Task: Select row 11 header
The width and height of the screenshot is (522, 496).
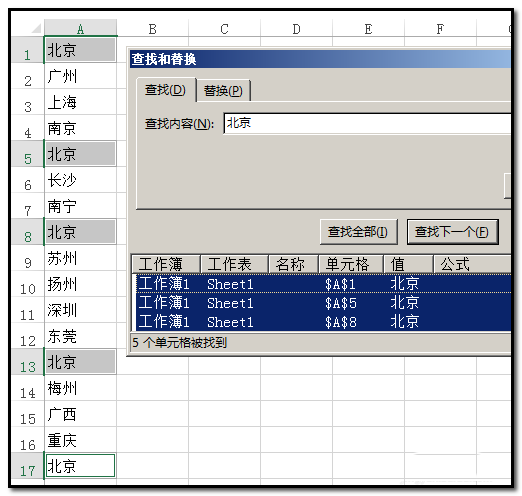Action: tap(28, 310)
